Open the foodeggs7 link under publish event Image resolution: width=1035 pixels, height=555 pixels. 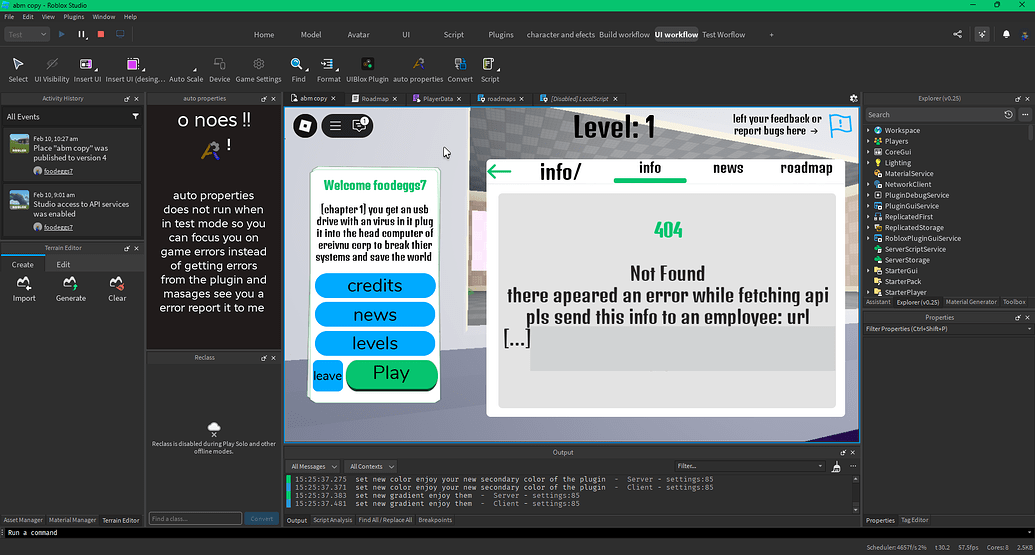tap(58, 171)
